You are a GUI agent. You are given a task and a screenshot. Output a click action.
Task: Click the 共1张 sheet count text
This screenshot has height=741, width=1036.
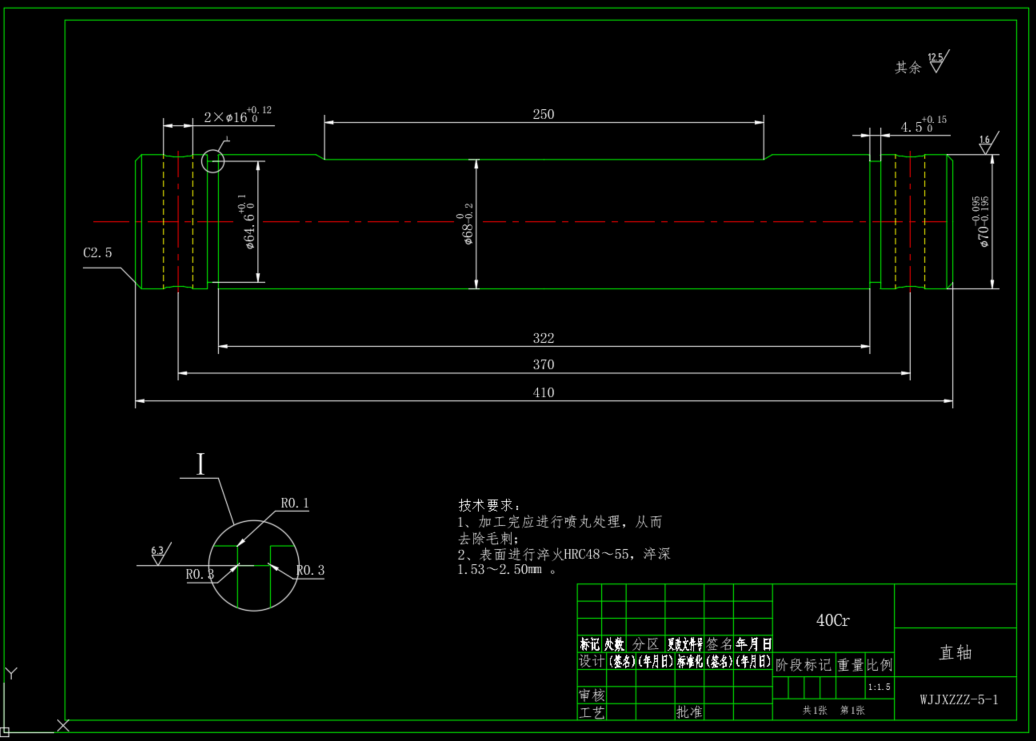coord(815,711)
